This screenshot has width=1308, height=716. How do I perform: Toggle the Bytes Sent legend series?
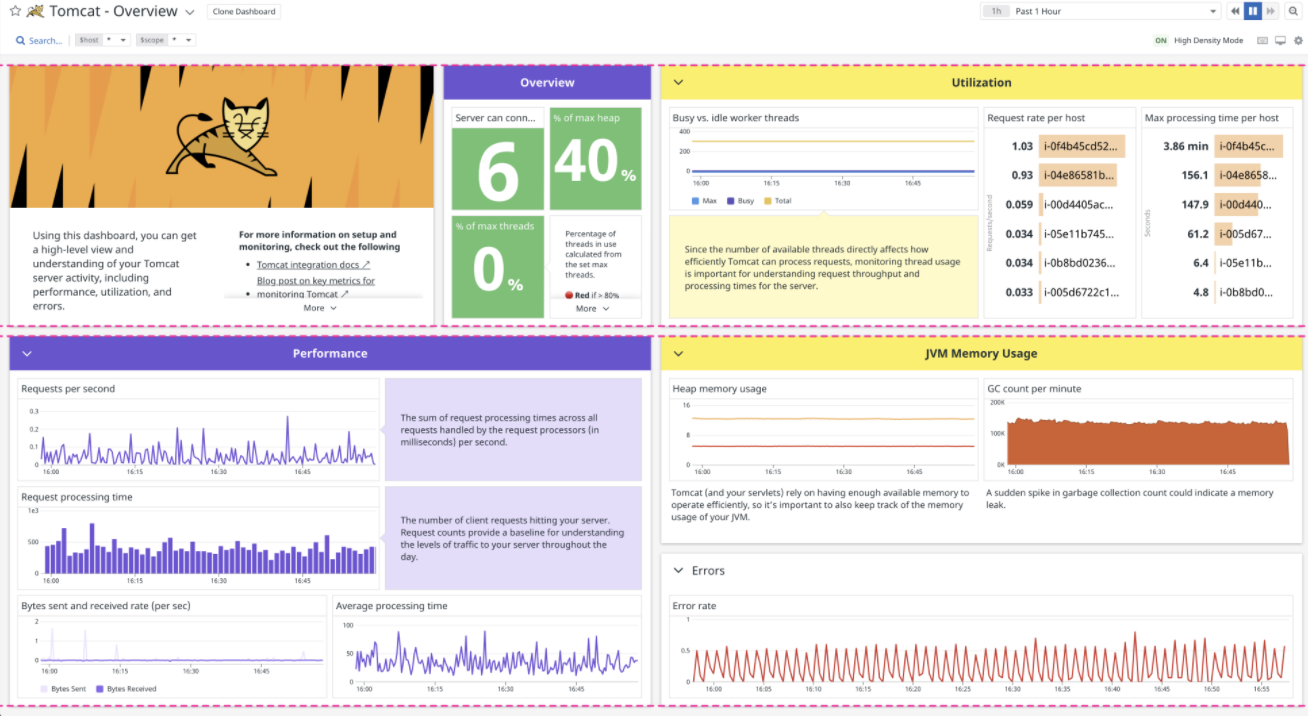[x=62, y=689]
